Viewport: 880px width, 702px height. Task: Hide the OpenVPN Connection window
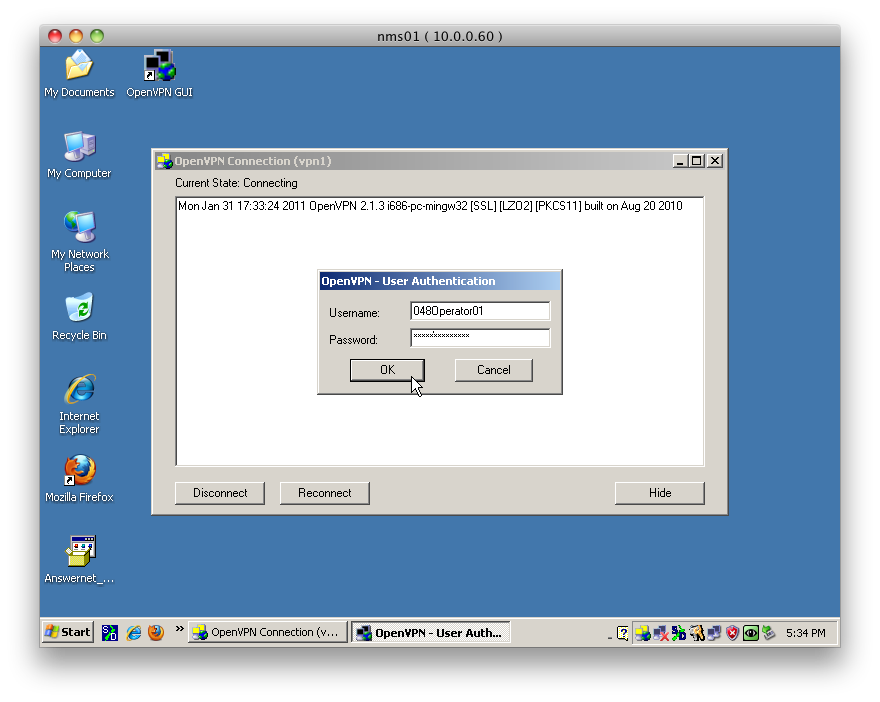(660, 493)
